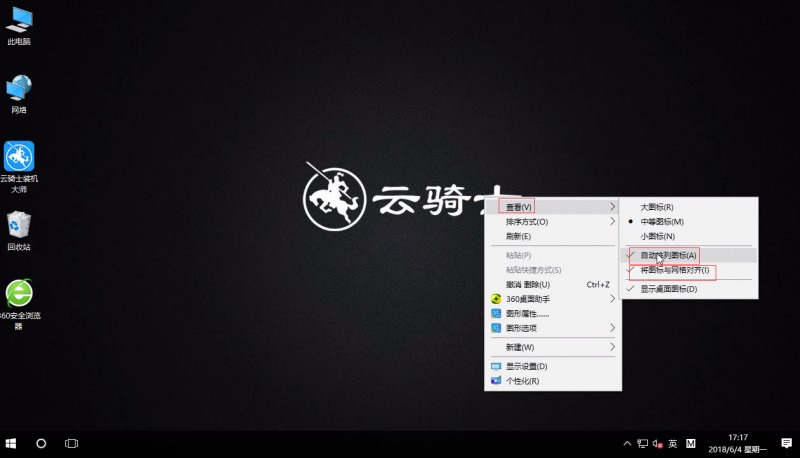Open the 新建(W) menu entry

552,347
